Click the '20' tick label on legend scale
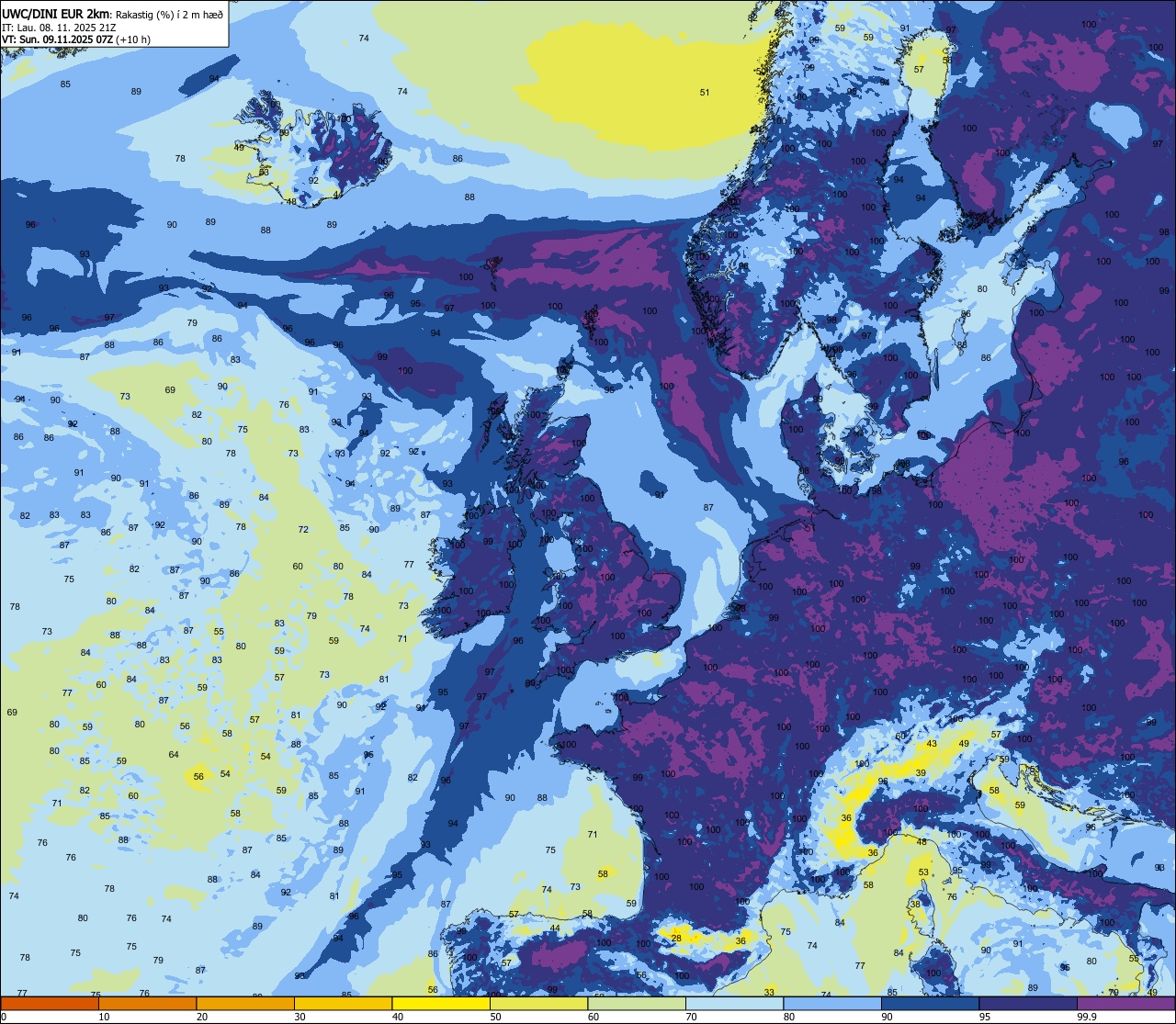 [x=202, y=1017]
